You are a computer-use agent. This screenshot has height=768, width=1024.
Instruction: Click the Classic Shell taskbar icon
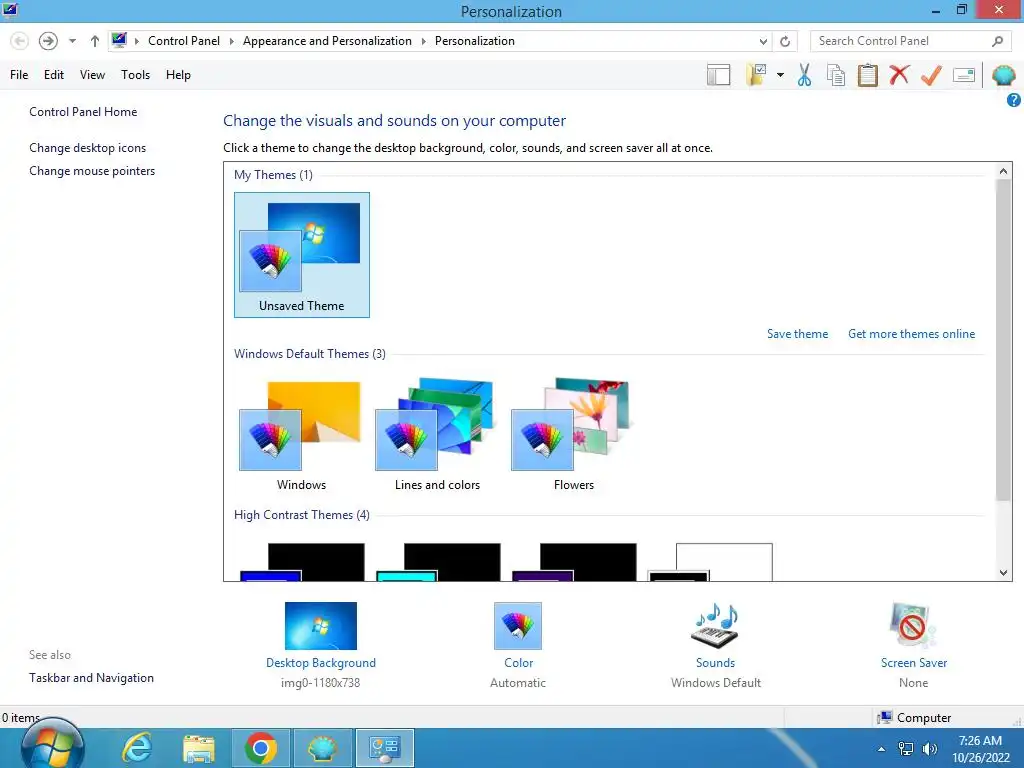point(323,748)
